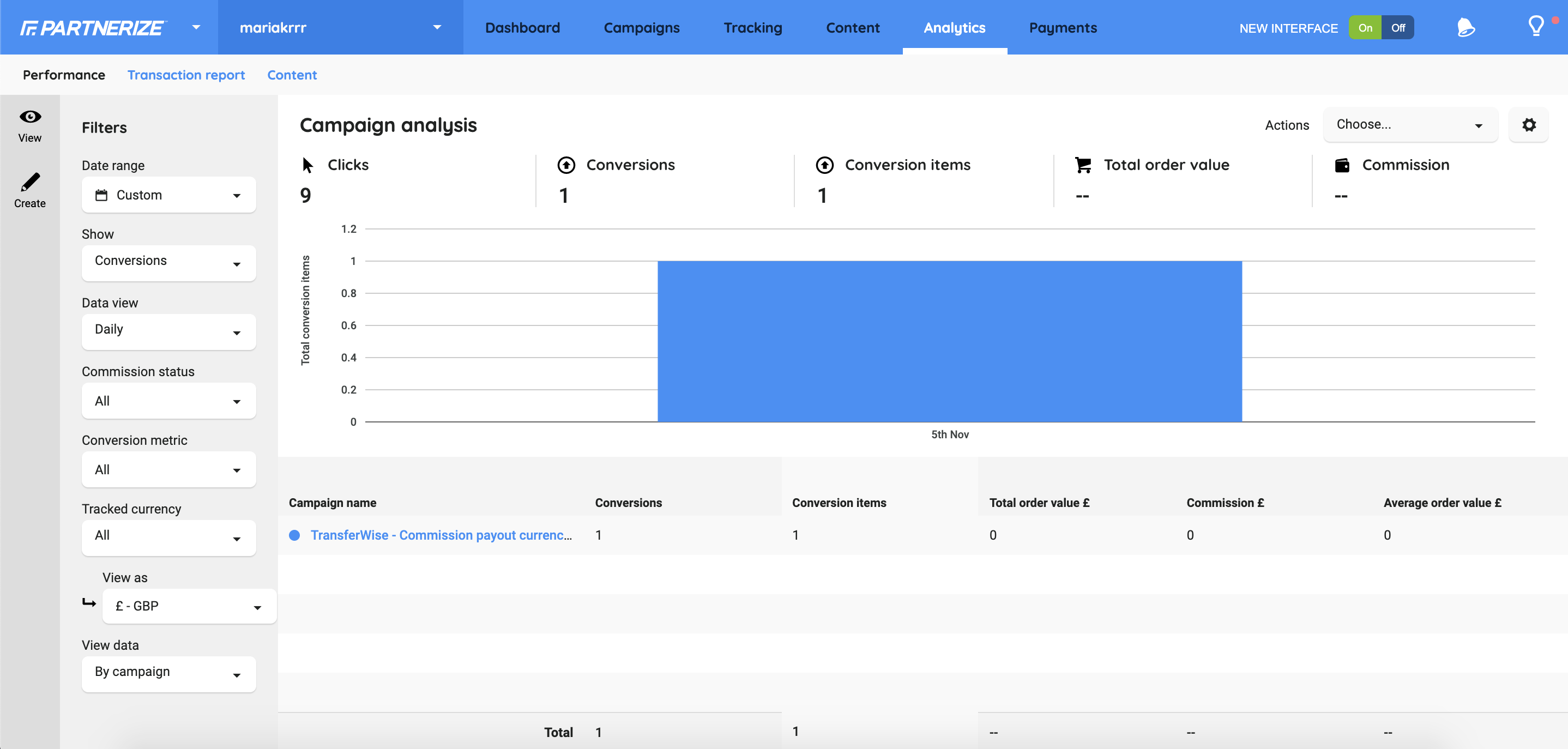Open the settings gear icon
This screenshot has height=749, width=1568.
pyautogui.click(x=1528, y=125)
